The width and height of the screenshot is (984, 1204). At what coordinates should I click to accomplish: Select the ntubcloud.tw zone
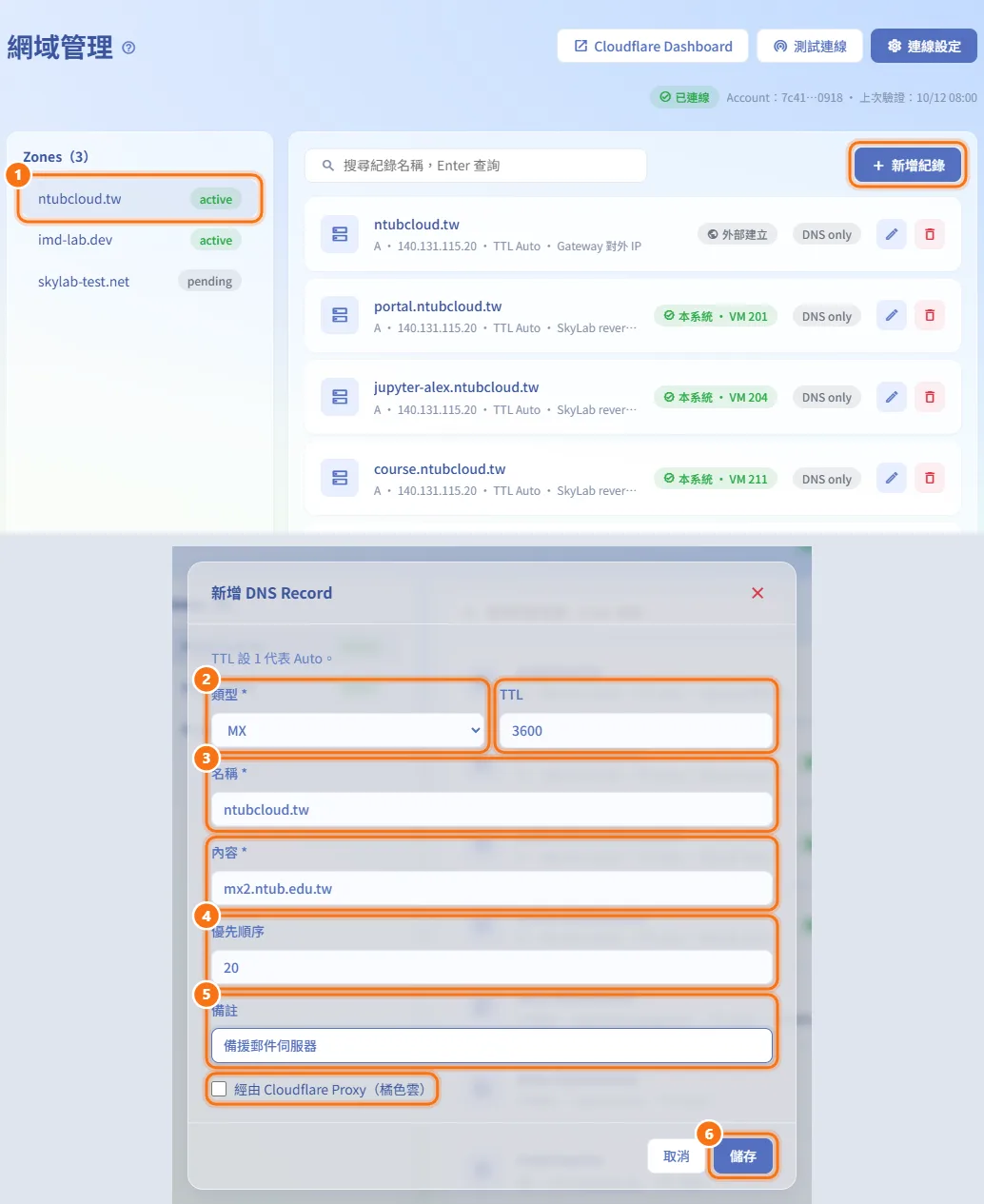[139, 199]
